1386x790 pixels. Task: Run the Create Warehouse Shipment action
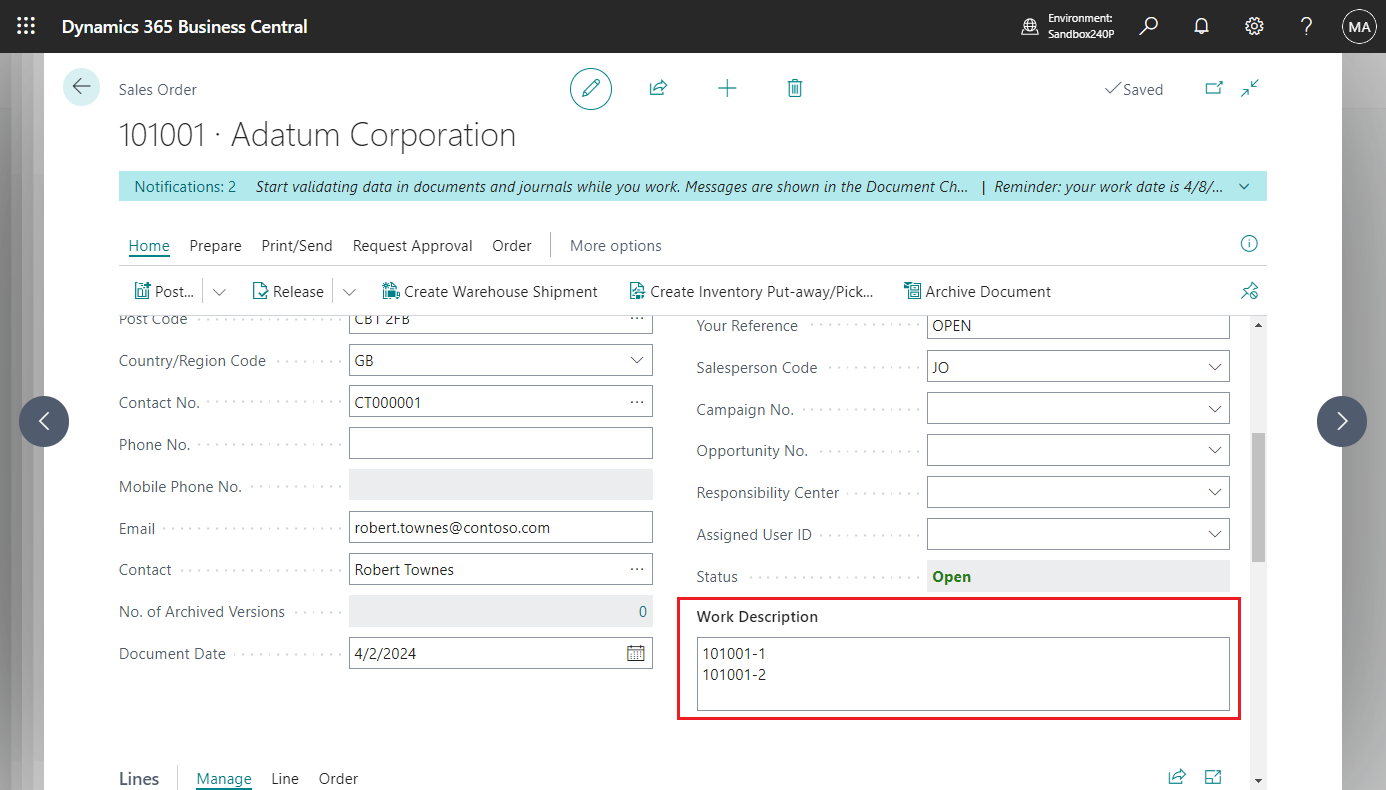pyautogui.click(x=489, y=290)
